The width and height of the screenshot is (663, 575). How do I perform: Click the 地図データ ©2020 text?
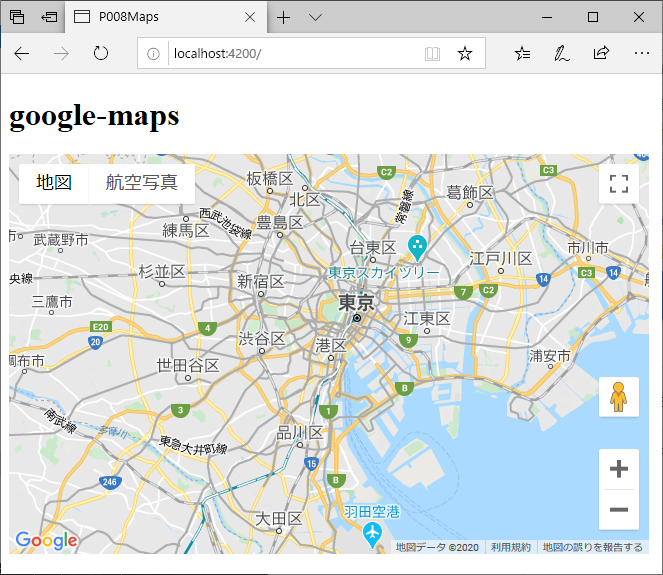tap(437, 548)
